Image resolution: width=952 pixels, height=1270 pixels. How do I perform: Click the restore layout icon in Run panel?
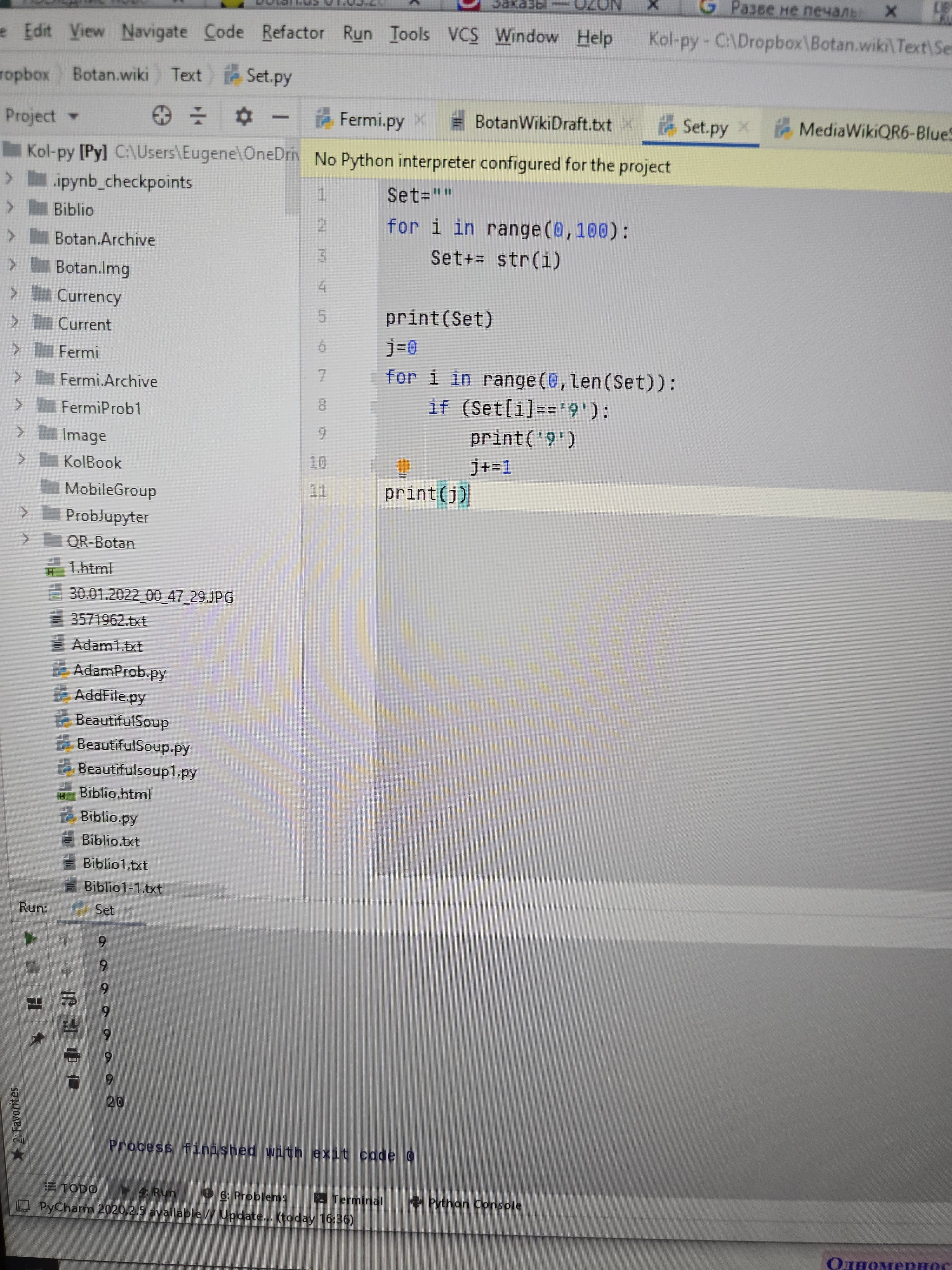(x=34, y=1003)
